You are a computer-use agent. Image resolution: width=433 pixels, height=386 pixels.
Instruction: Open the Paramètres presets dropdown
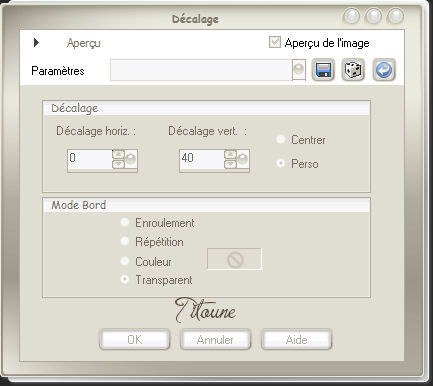[x=299, y=70]
